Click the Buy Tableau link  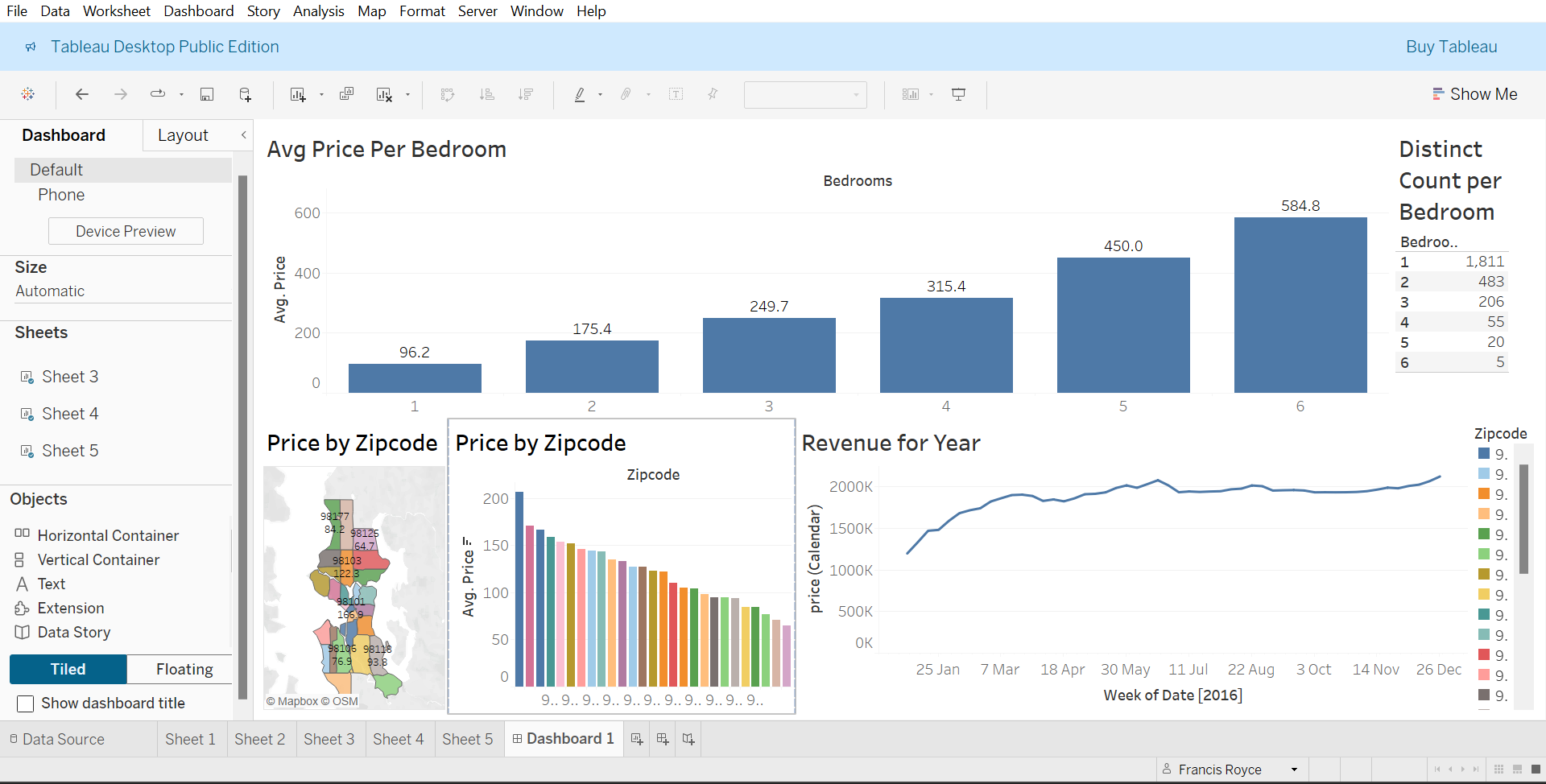coord(1451,47)
